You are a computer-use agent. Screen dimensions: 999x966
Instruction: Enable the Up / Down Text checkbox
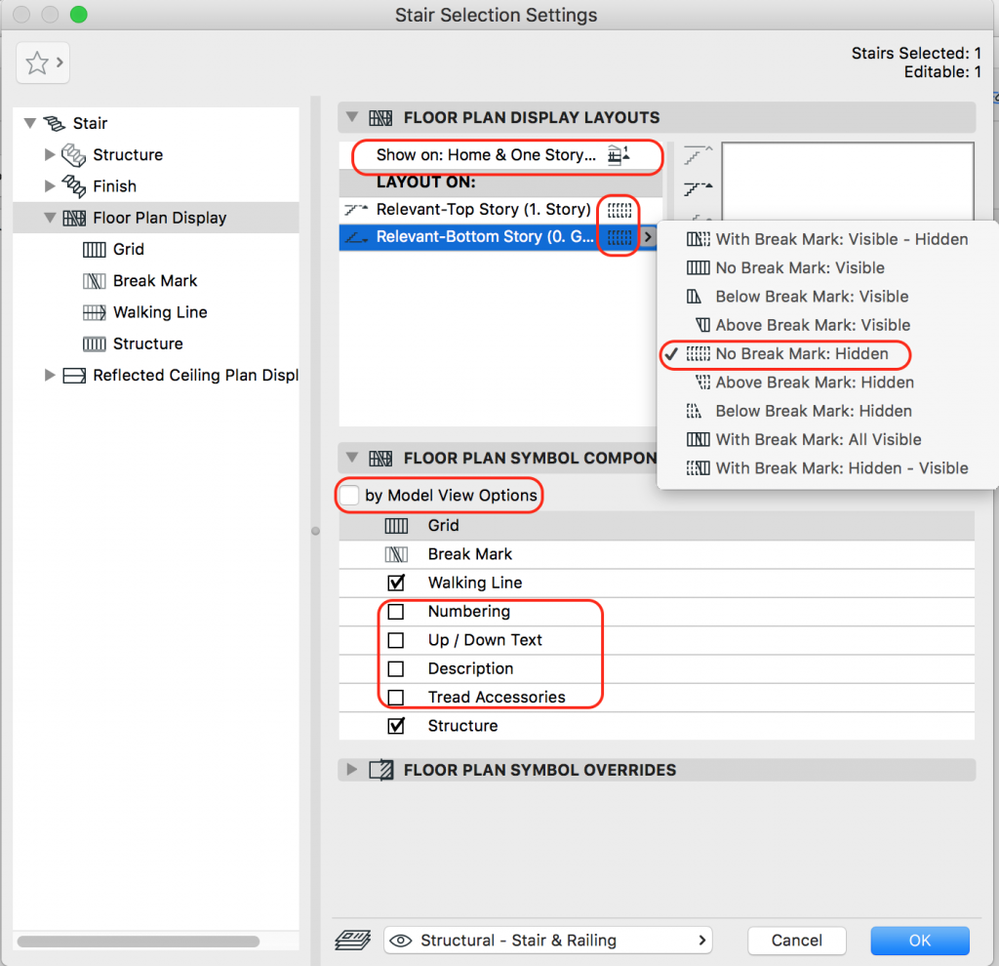[x=396, y=640]
